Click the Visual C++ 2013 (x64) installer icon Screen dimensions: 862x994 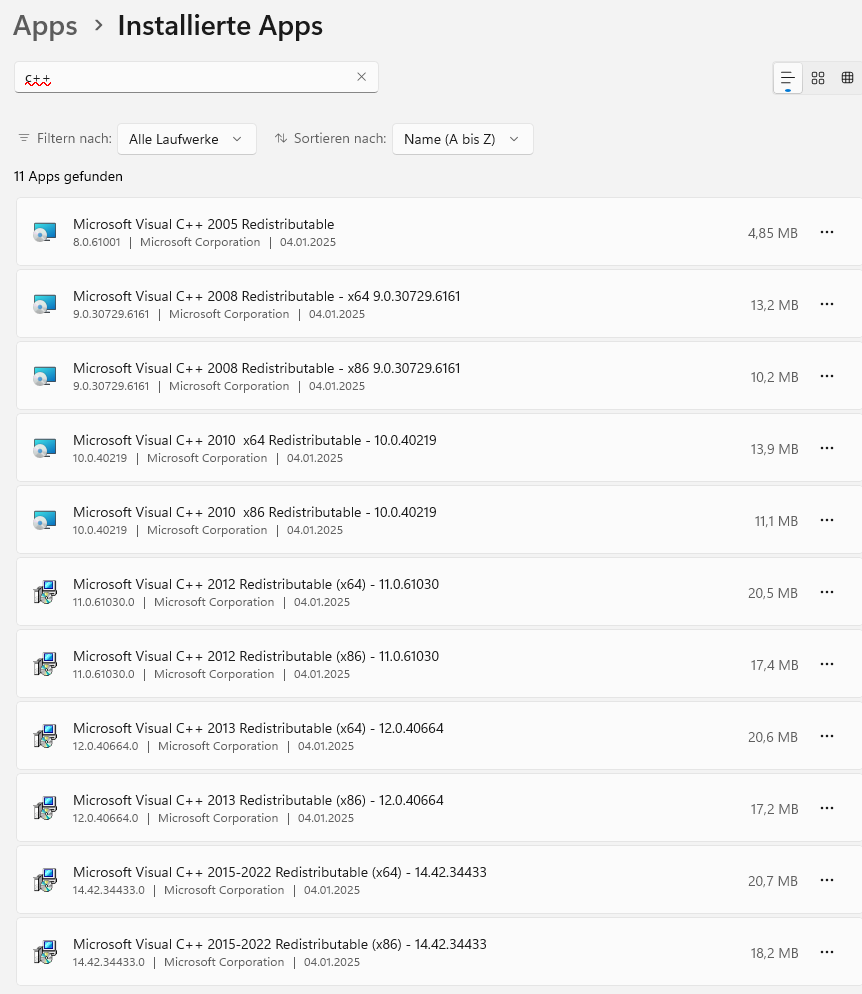(45, 736)
